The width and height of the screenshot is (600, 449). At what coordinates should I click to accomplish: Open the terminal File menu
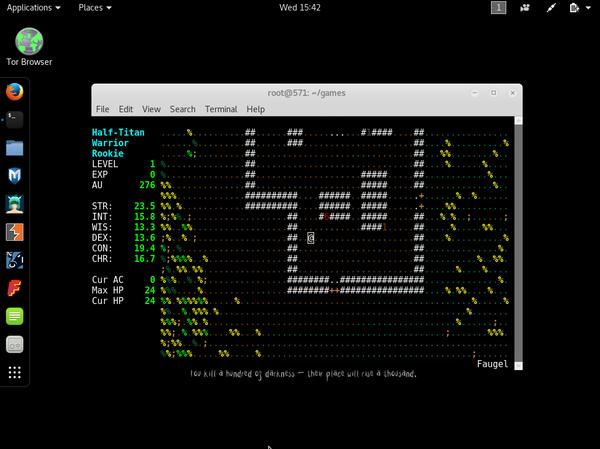(x=102, y=108)
